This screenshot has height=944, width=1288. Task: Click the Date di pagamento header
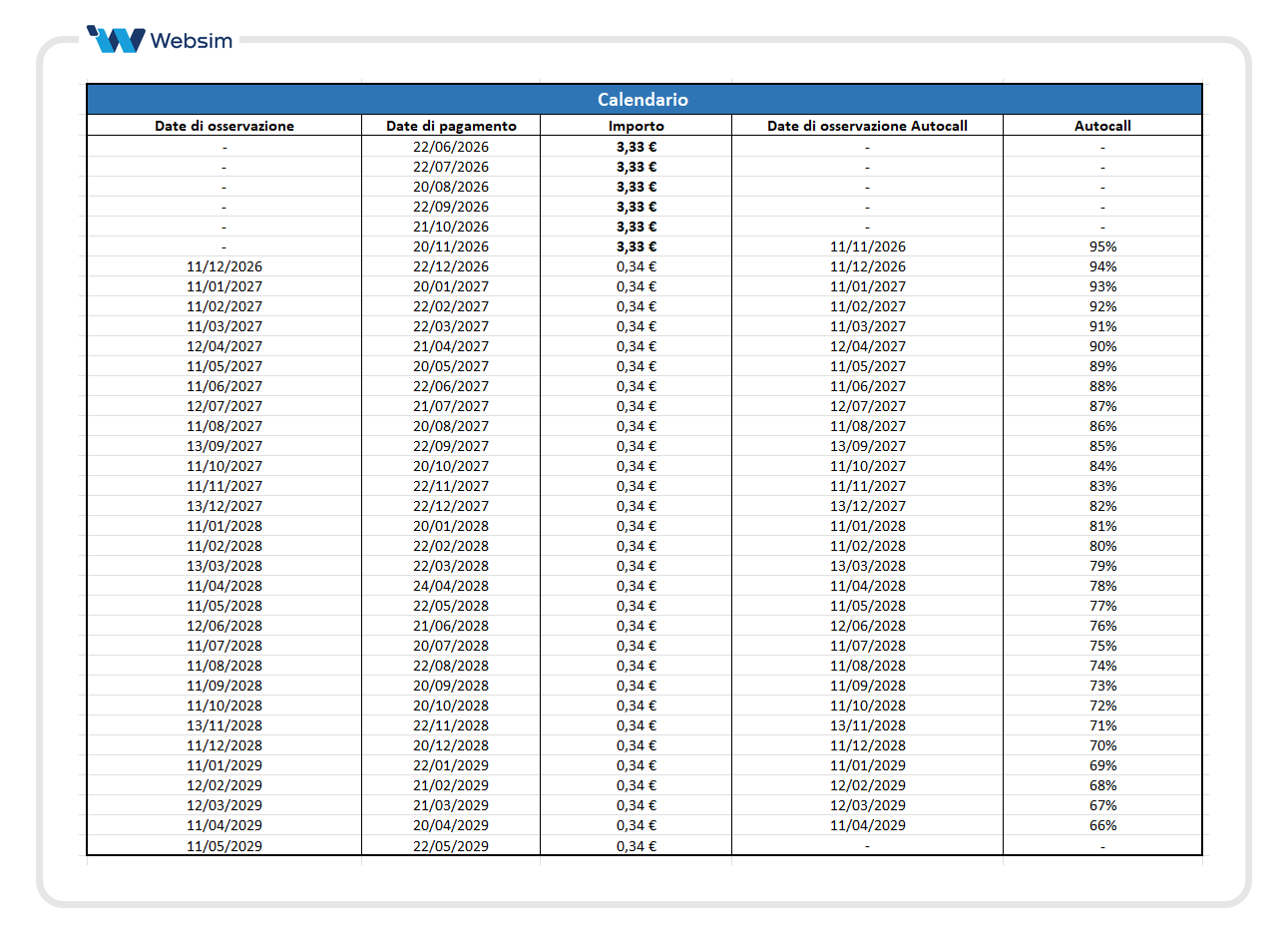pyautogui.click(x=451, y=126)
